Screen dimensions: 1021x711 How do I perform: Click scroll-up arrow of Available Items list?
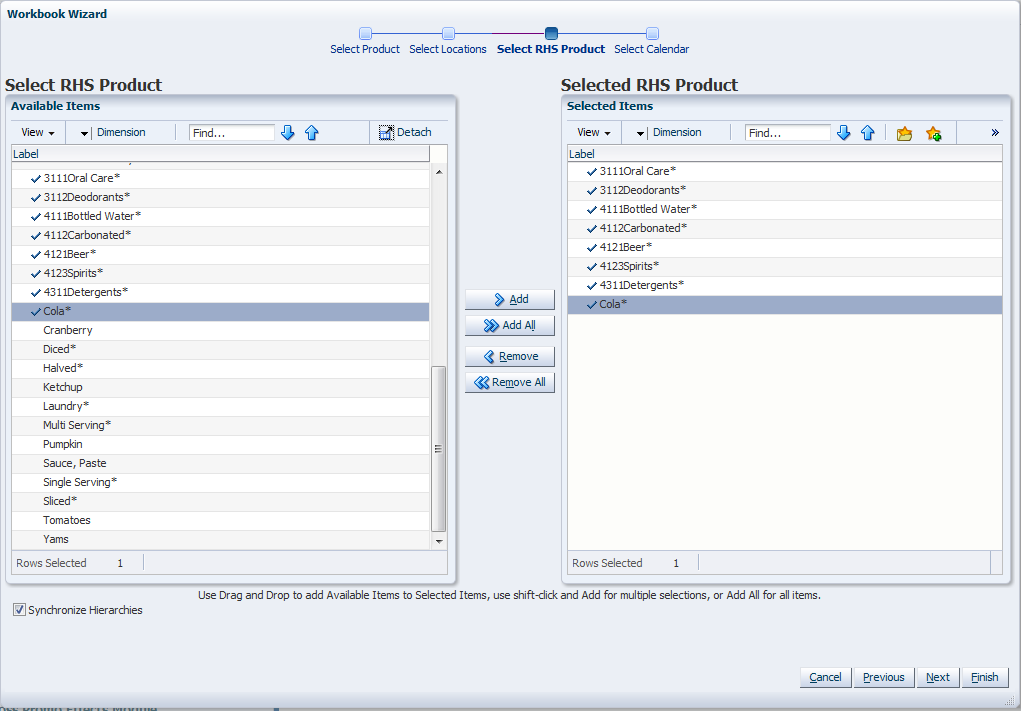[x=439, y=172]
